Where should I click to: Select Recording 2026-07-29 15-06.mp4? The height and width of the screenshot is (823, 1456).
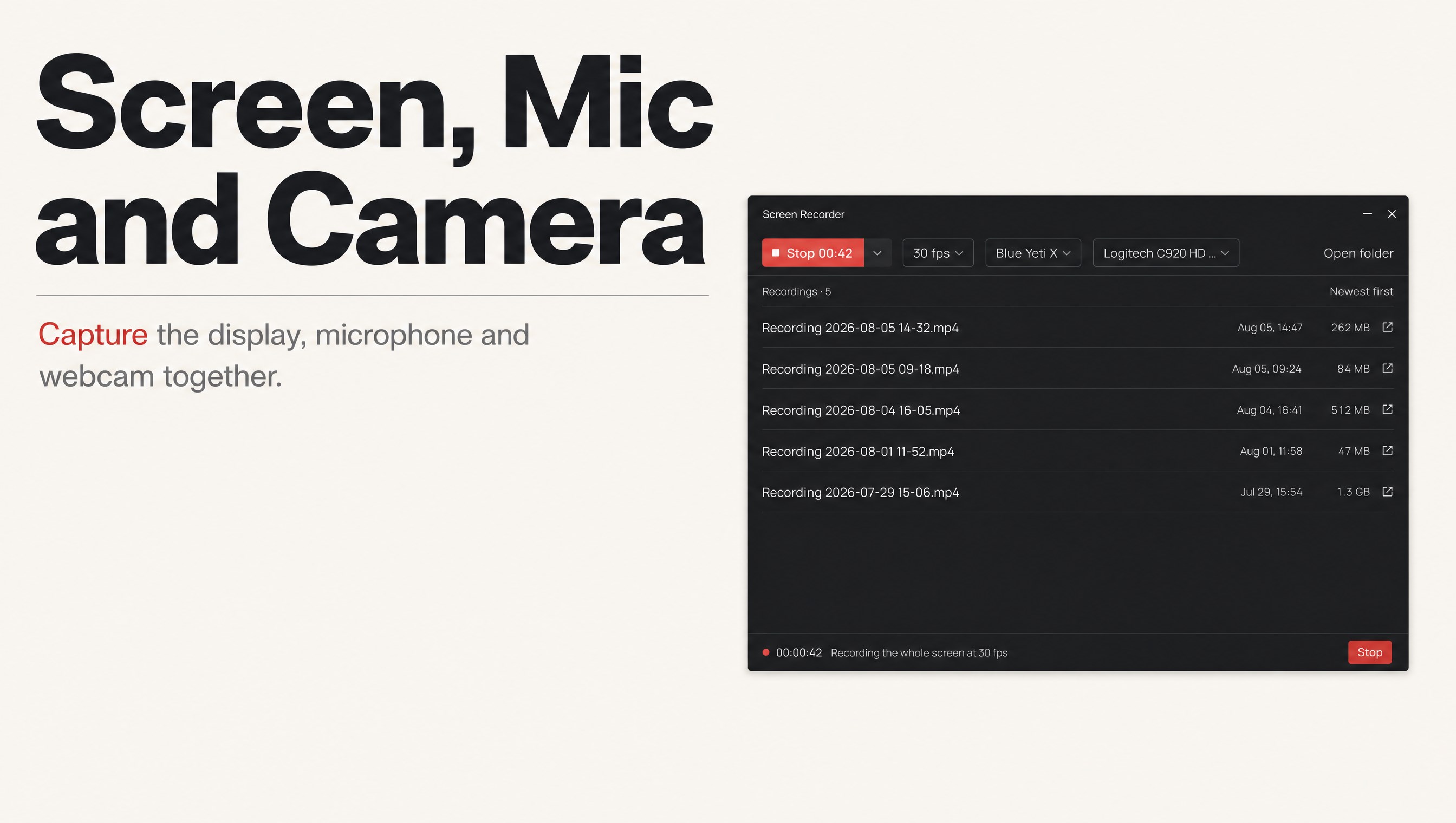[1078, 492]
